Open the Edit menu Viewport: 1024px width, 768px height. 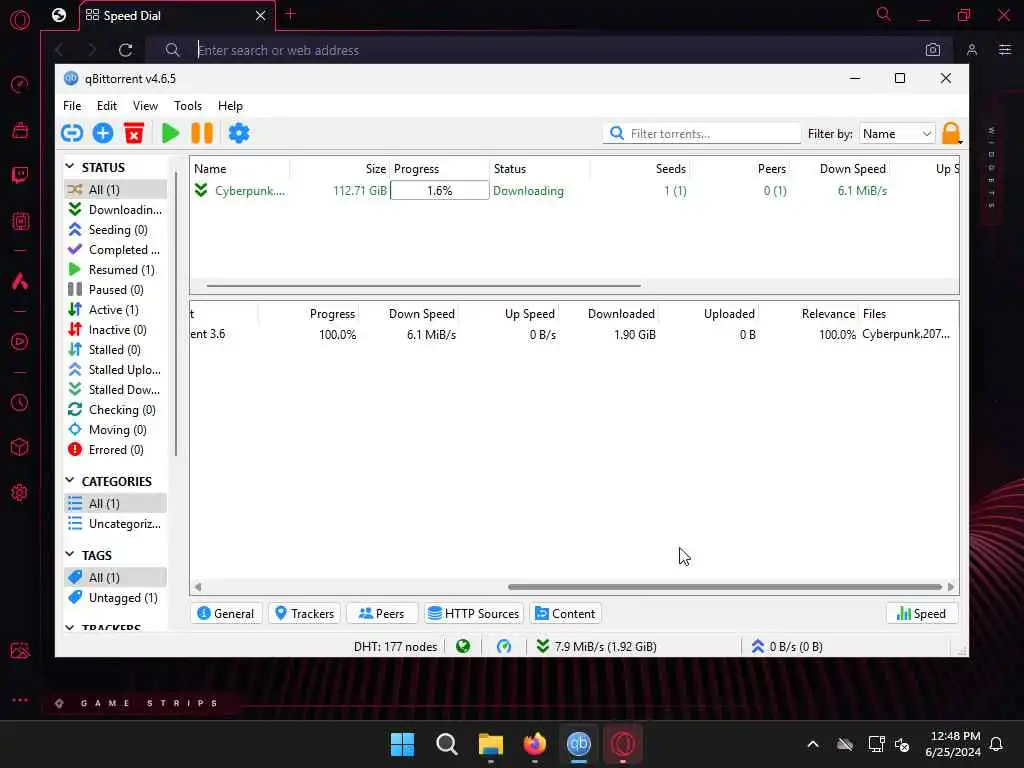[106, 106]
